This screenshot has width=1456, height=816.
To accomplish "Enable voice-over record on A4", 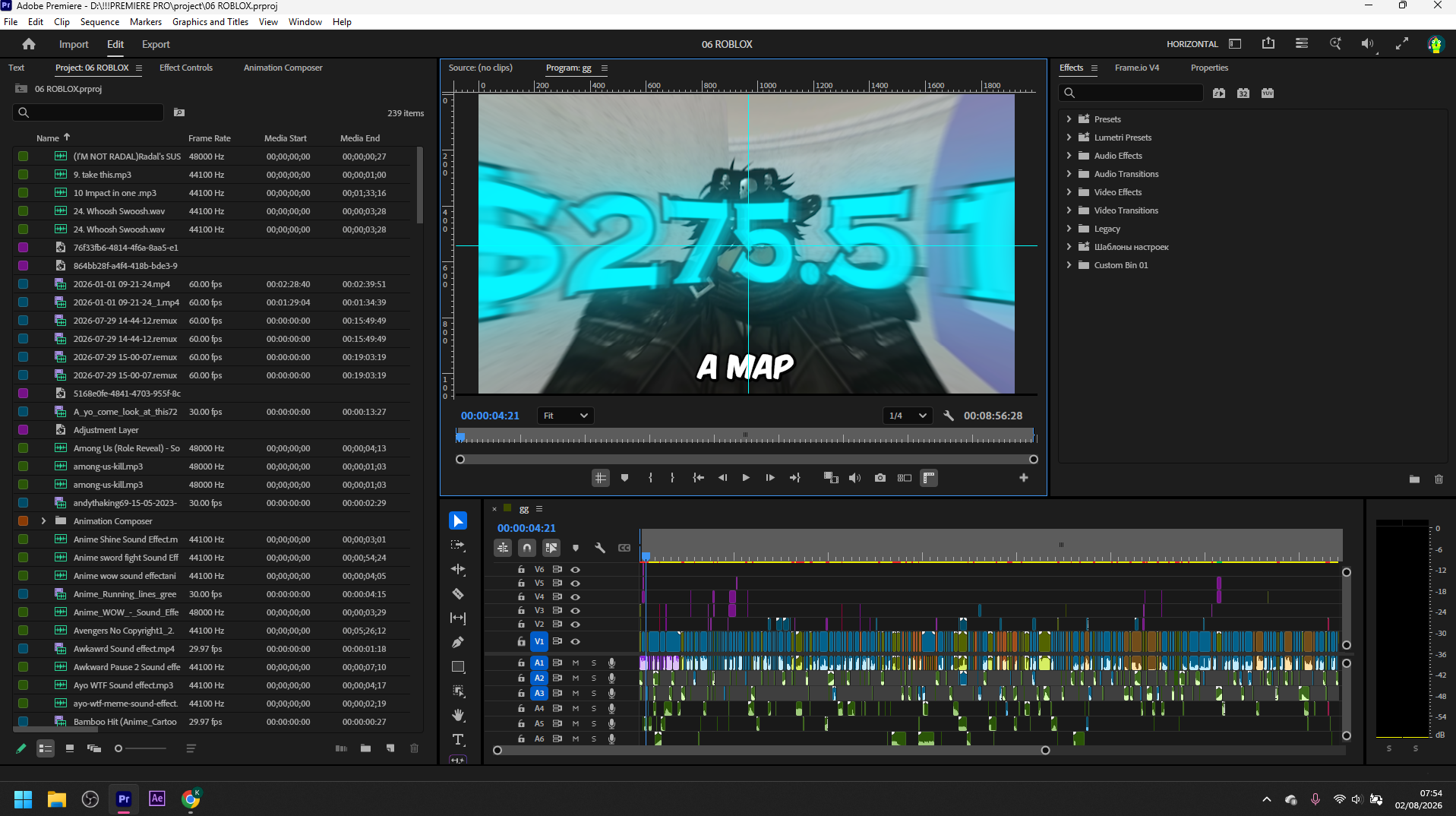I will click(x=611, y=708).
